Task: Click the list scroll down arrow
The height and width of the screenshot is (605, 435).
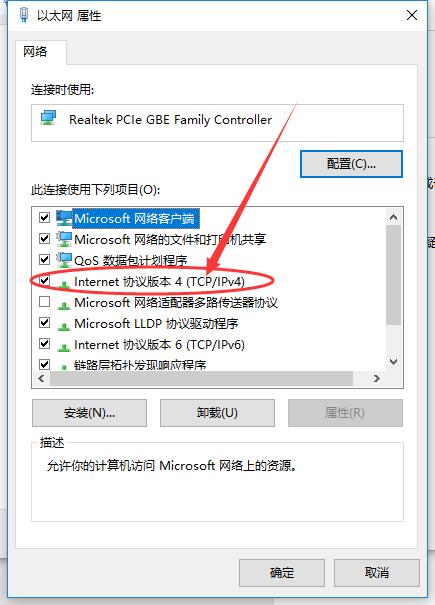Action: 393,362
